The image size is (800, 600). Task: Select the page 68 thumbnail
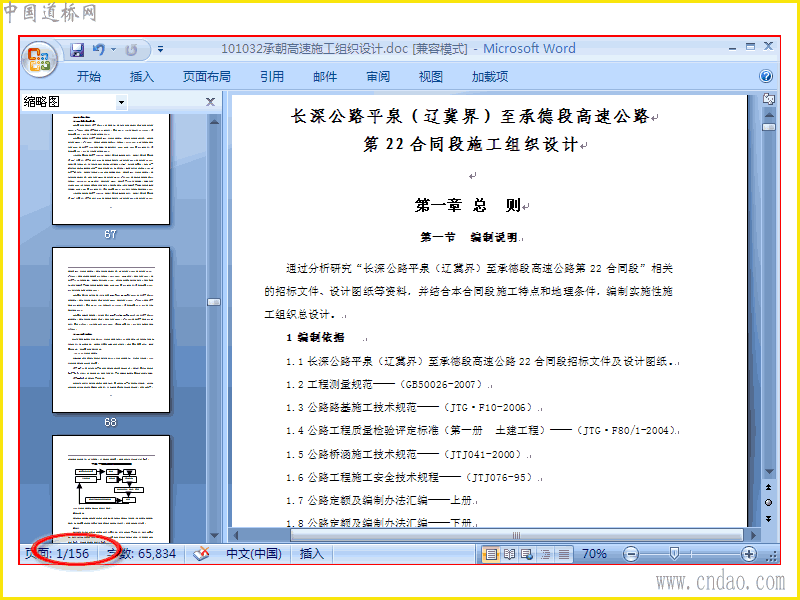(x=111, y=330)
